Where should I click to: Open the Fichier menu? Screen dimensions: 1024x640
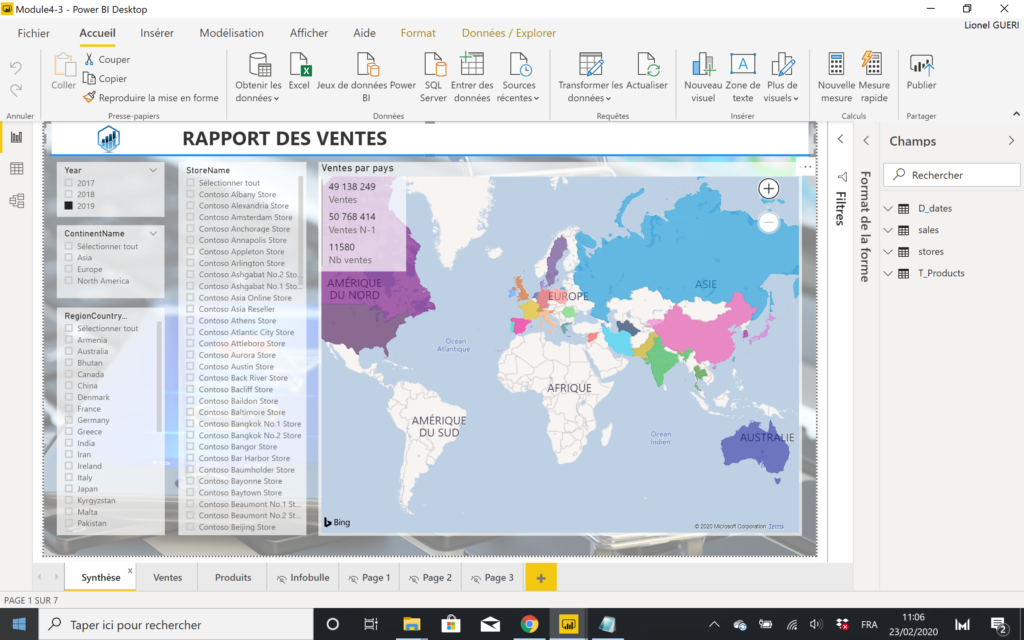(33, 33)
